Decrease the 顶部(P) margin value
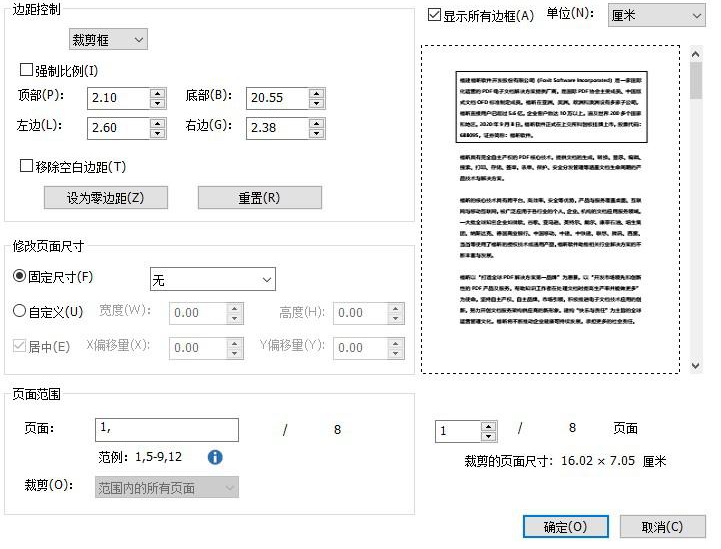The height and width of the screenshot is (549, 721). coord(158,103)
